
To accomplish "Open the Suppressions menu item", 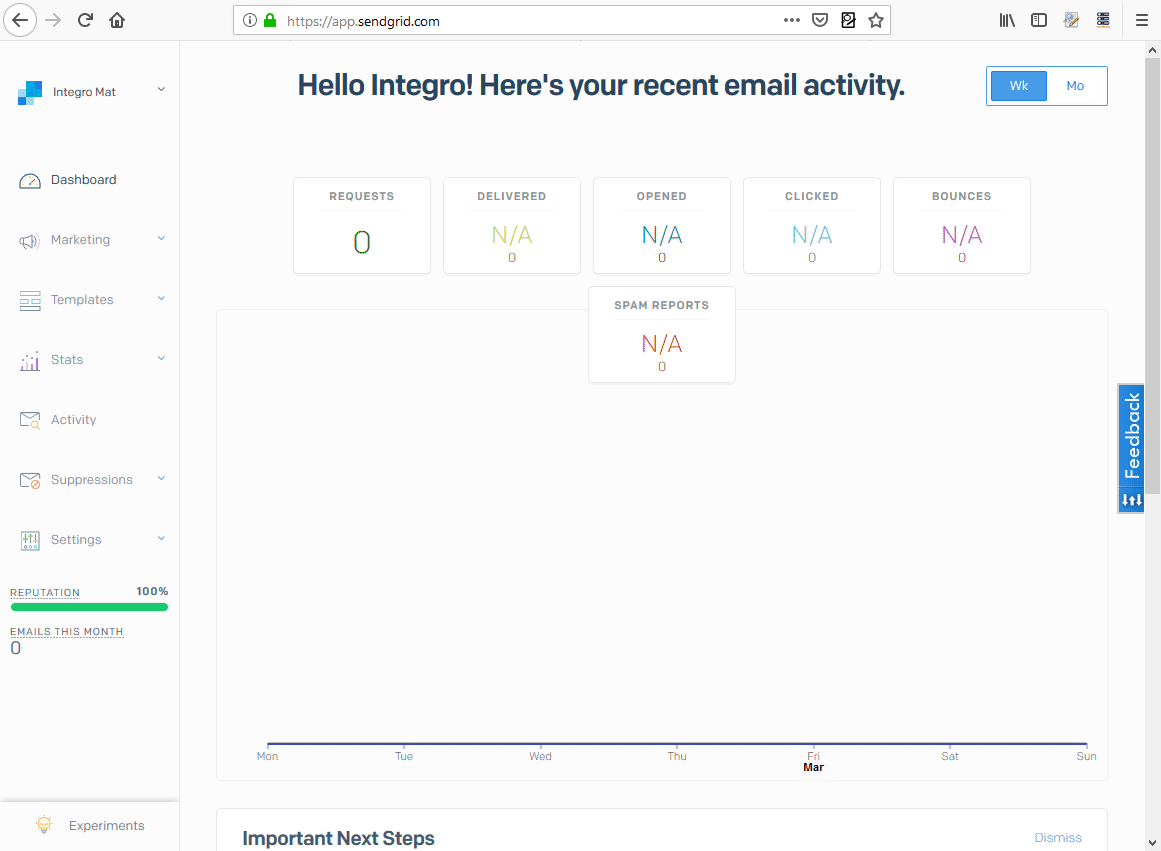I will point(90,480).
